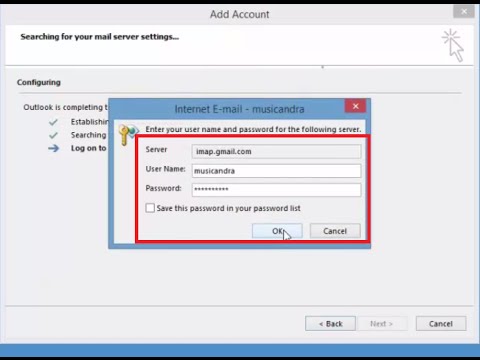Click into the Password field
480x360 pixels.
tap(276, 190)
